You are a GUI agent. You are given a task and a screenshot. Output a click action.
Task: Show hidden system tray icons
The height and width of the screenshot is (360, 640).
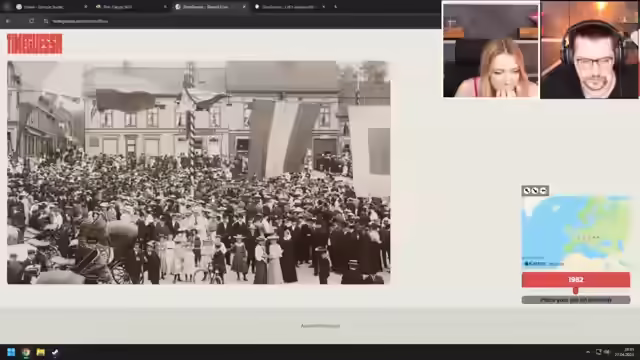[588, 352]
